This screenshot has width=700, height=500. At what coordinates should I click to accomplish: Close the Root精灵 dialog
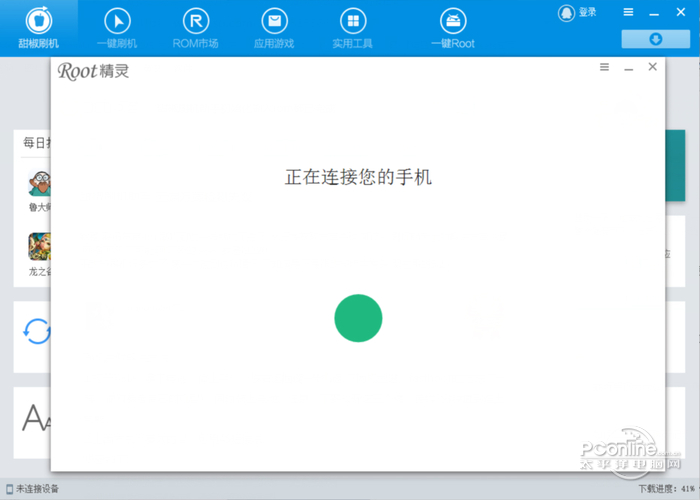coord(653,67)
